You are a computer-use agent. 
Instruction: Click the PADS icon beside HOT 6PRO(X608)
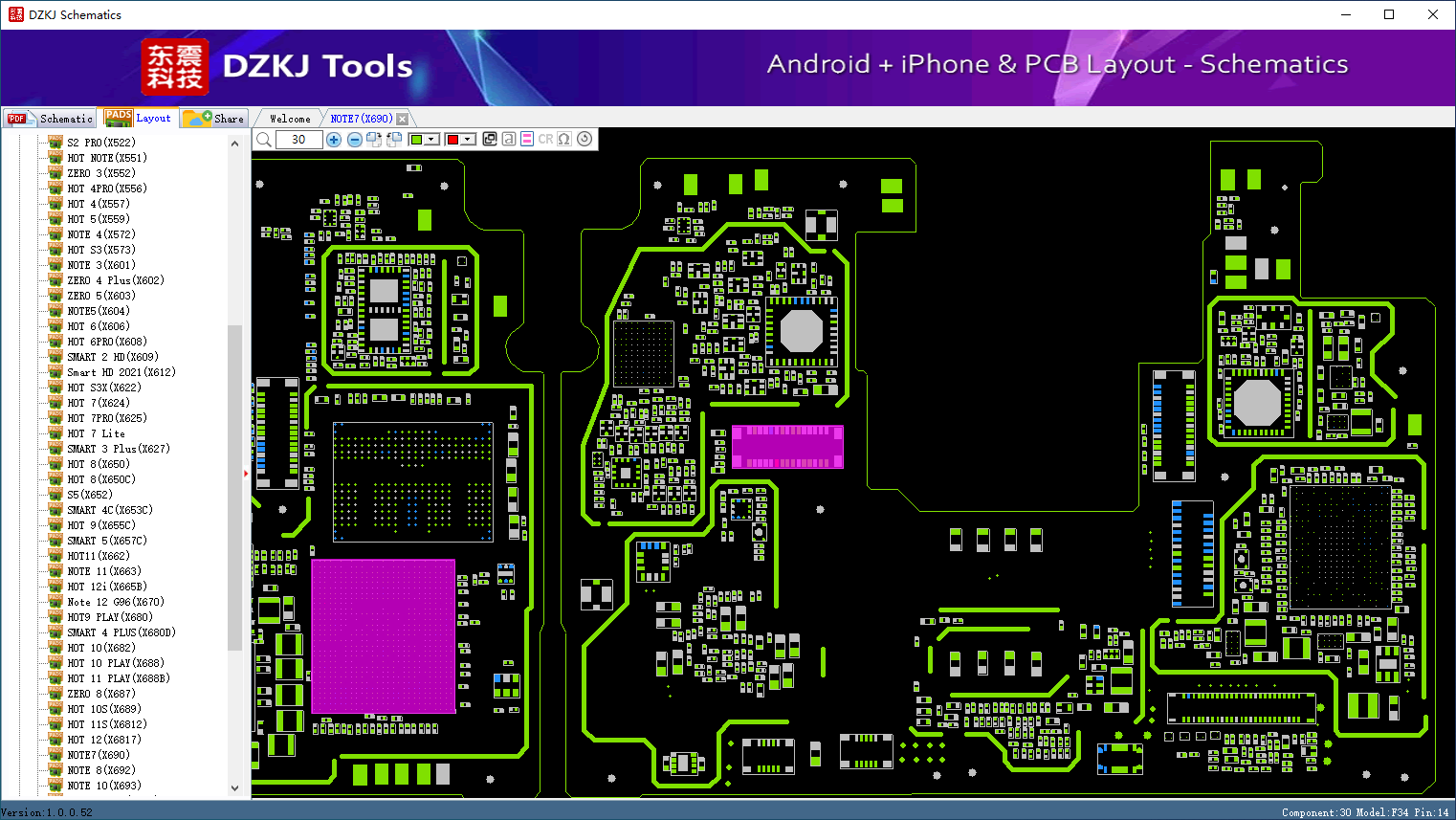(55, 342)
